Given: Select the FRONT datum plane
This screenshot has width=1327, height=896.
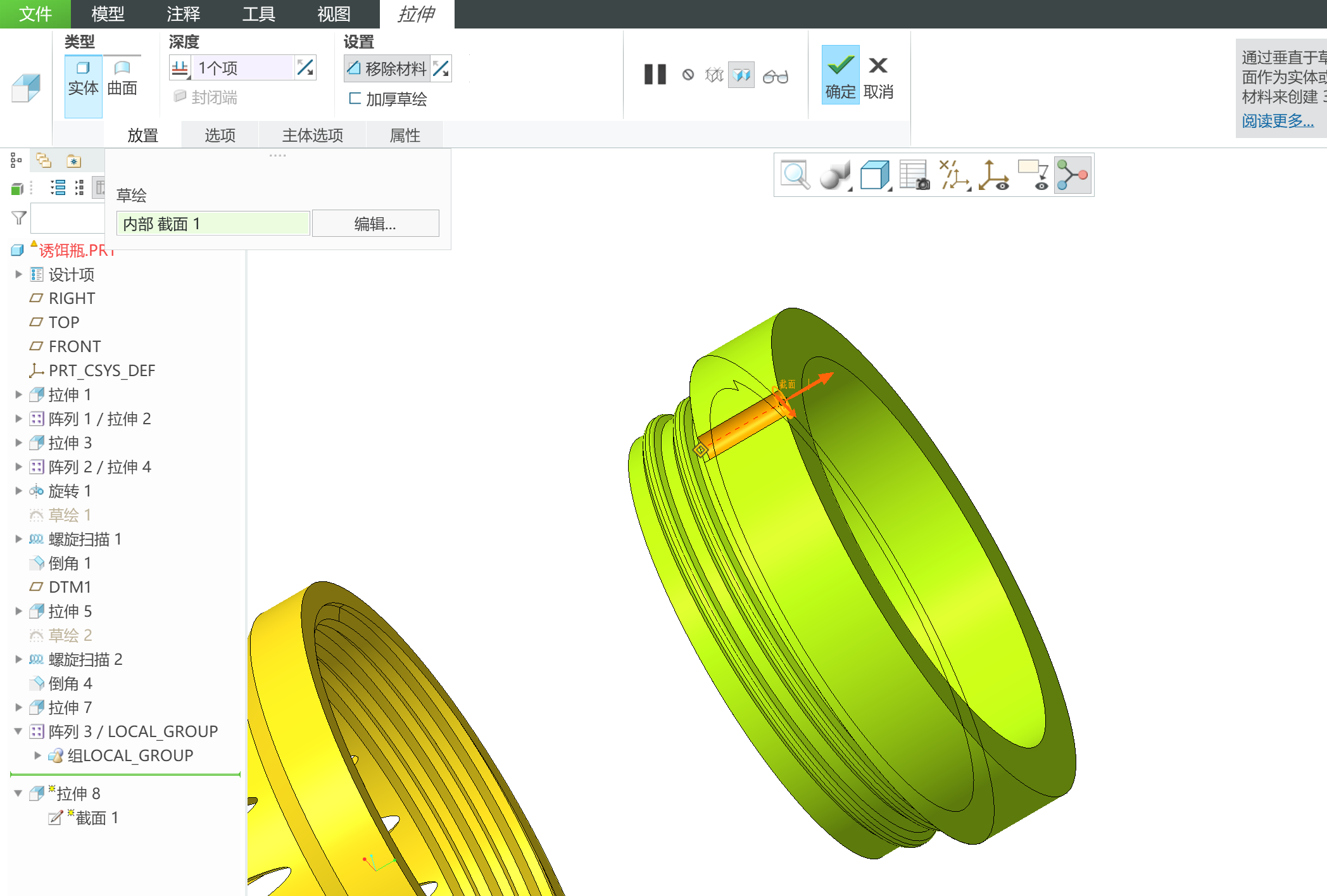Looking at the screenshot, I should click(x=65, y=346).
